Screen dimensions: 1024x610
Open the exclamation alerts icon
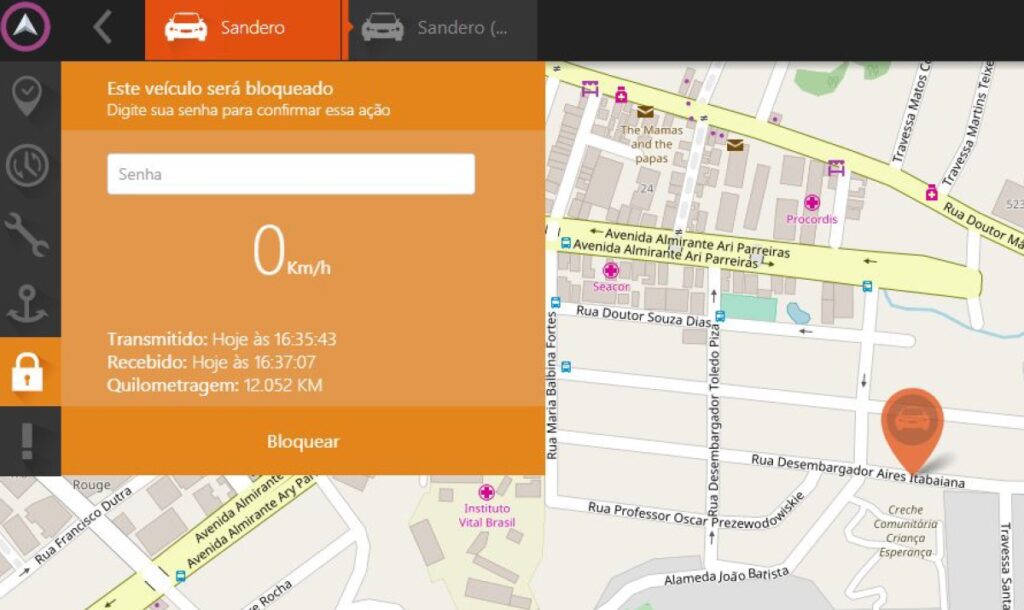[x=28, y=441]
